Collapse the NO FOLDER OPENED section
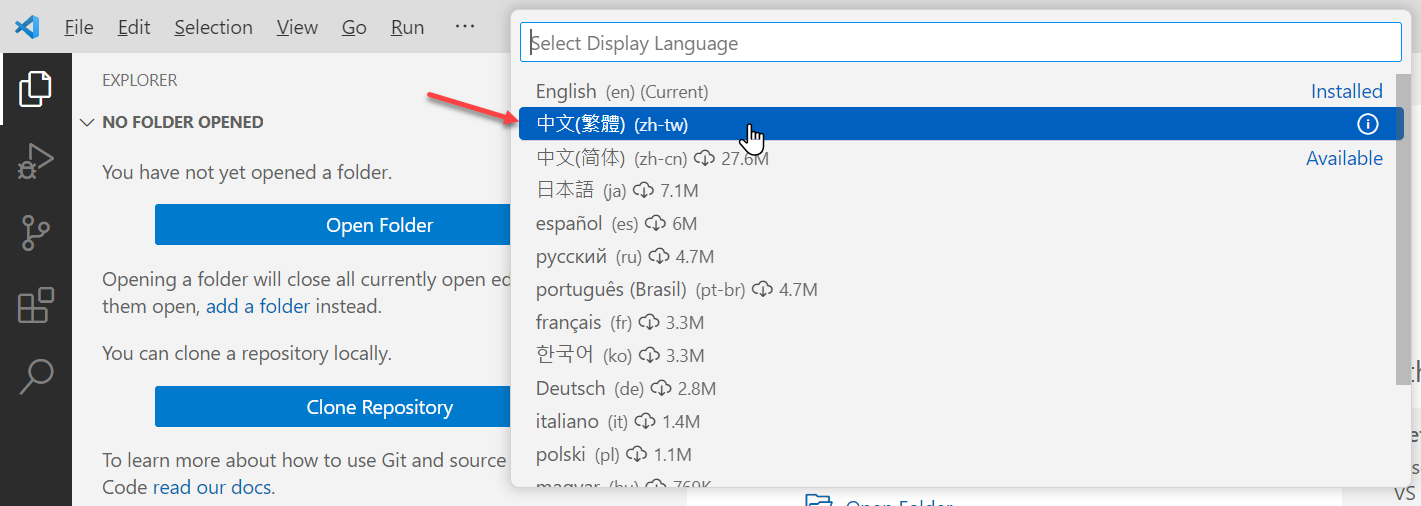 87,123
